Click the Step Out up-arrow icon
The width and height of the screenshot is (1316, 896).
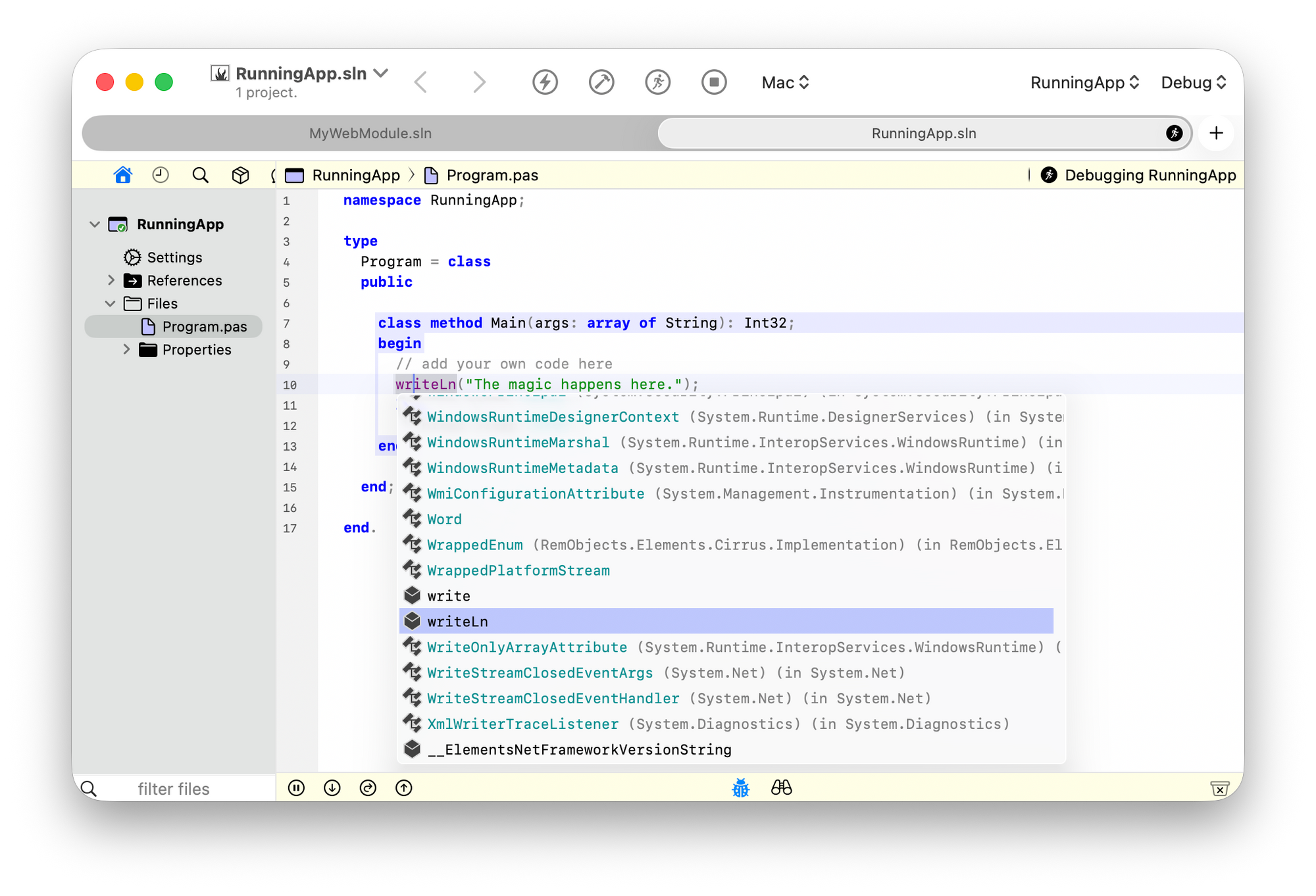[x=404, y=787]
